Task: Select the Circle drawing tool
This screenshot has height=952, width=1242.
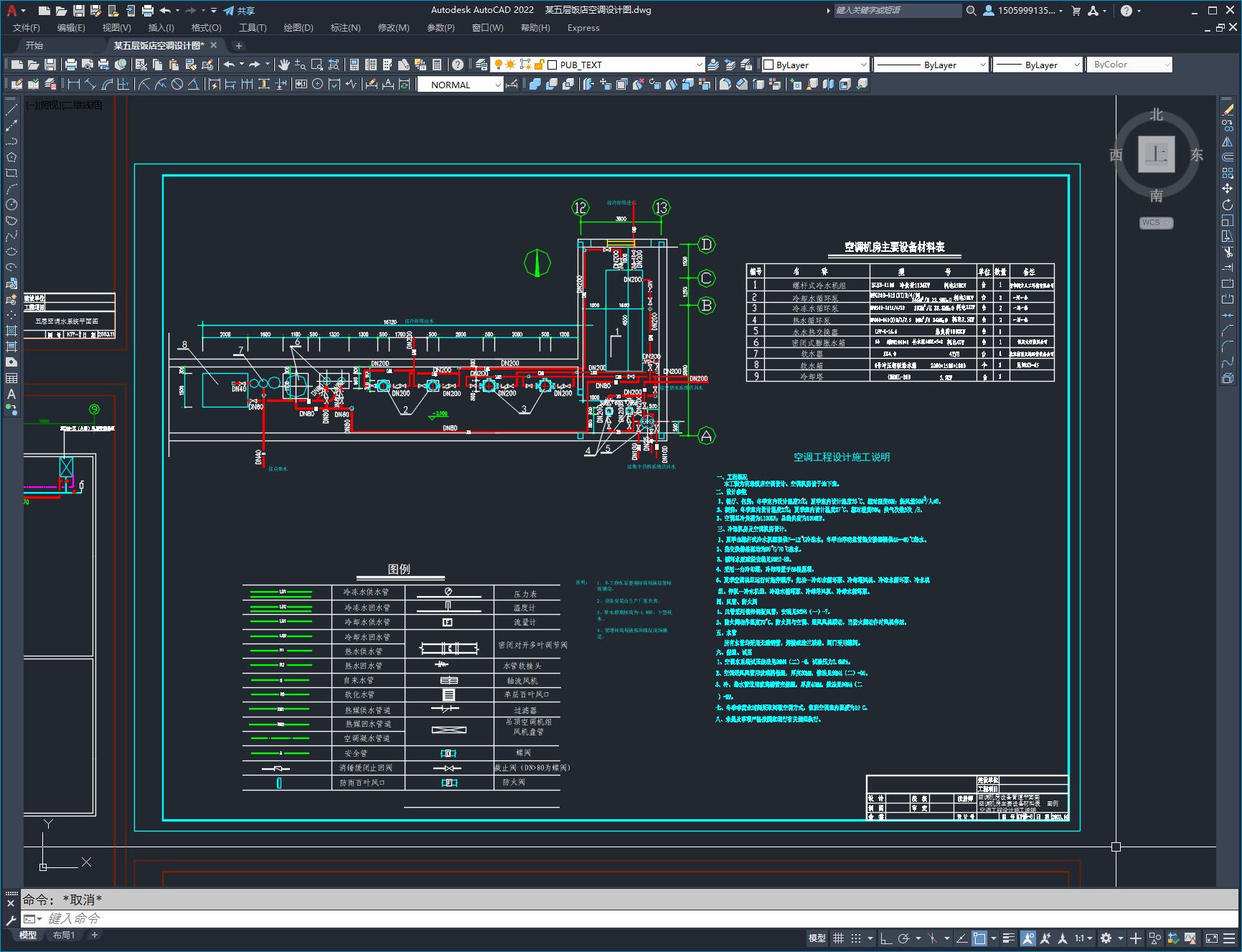Action: 11,204
